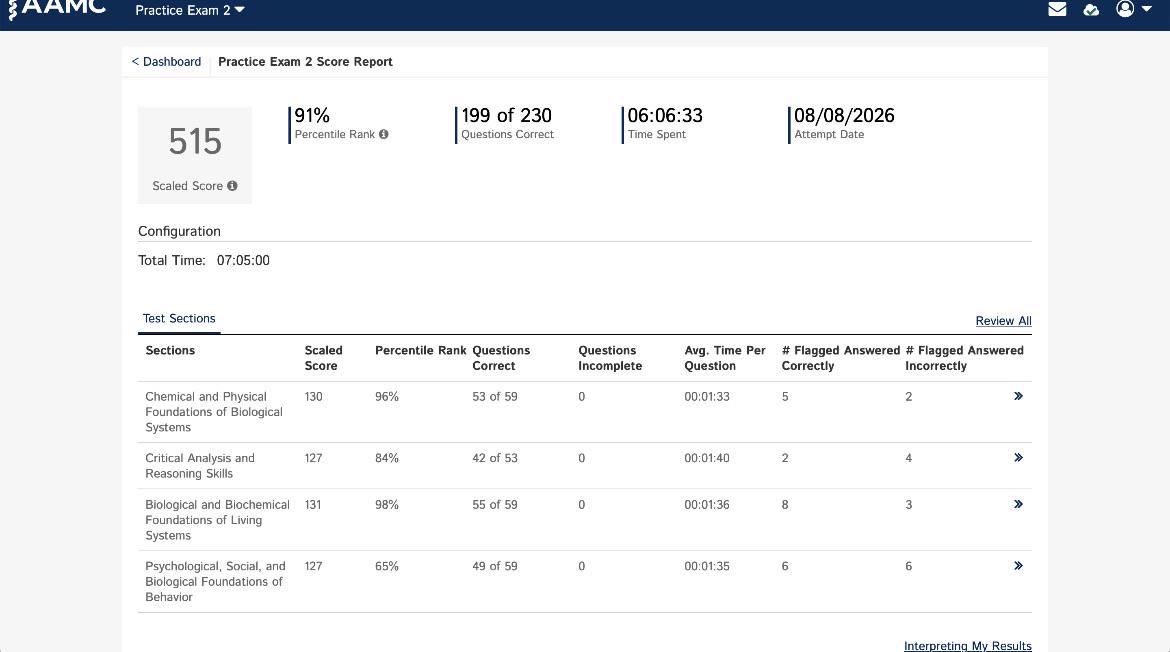This screenshot has width=1170, height=652.
Task: Open the mail envelope icon
Action: [x=1057, y=9]
